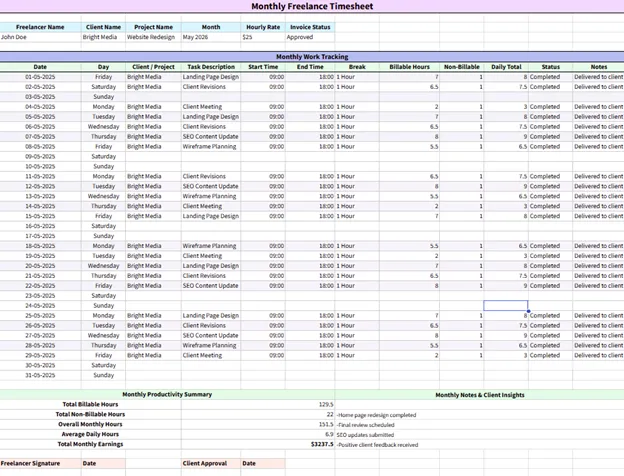Select the Date cell beside Client Approval

pyautogui.click(x=263, y=463)
